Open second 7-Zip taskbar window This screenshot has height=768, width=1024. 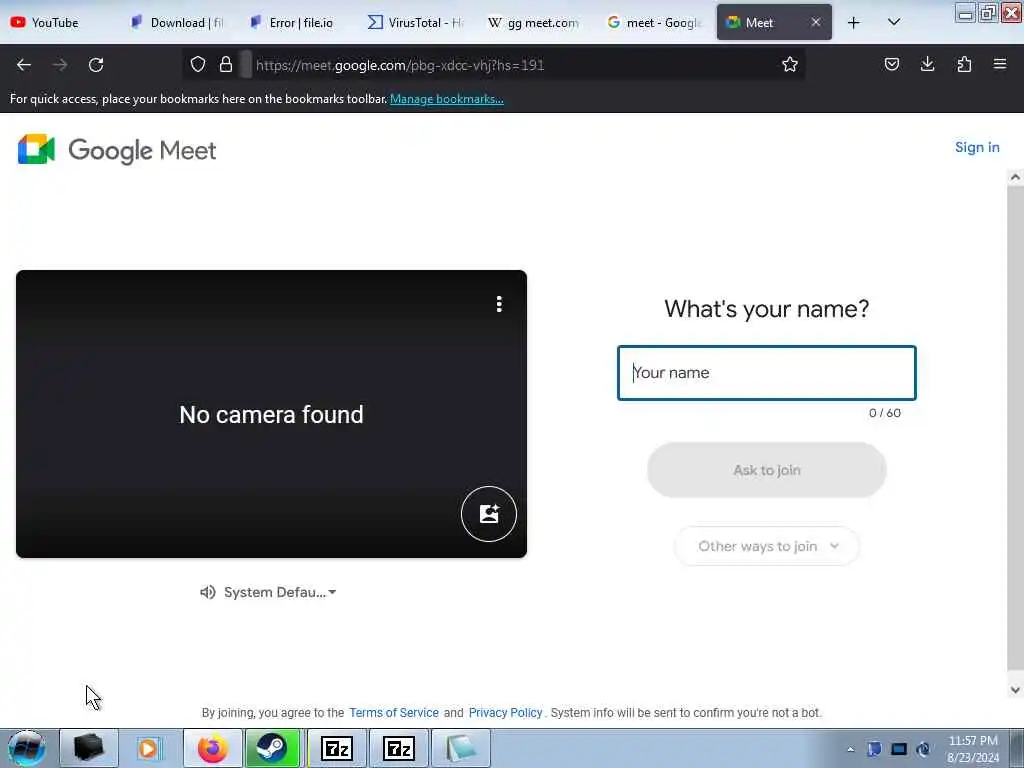point(398,748)
